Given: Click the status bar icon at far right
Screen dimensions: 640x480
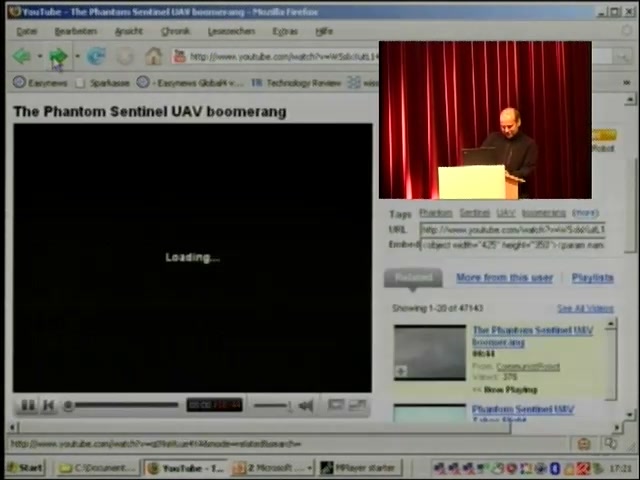Looking at the screenshot, I should coord(611,444).
